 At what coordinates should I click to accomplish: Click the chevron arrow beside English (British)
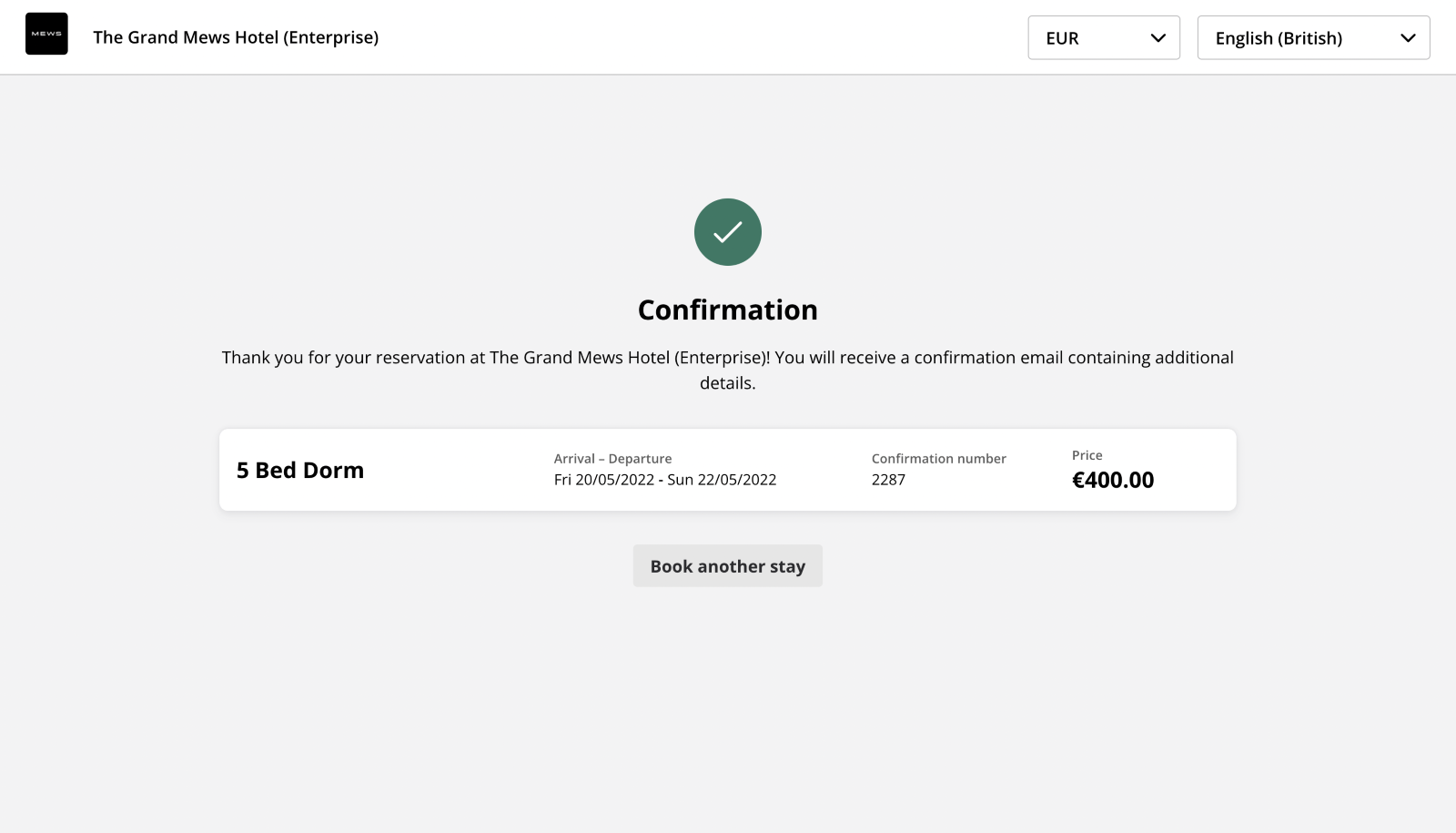tap(1408, 38)
